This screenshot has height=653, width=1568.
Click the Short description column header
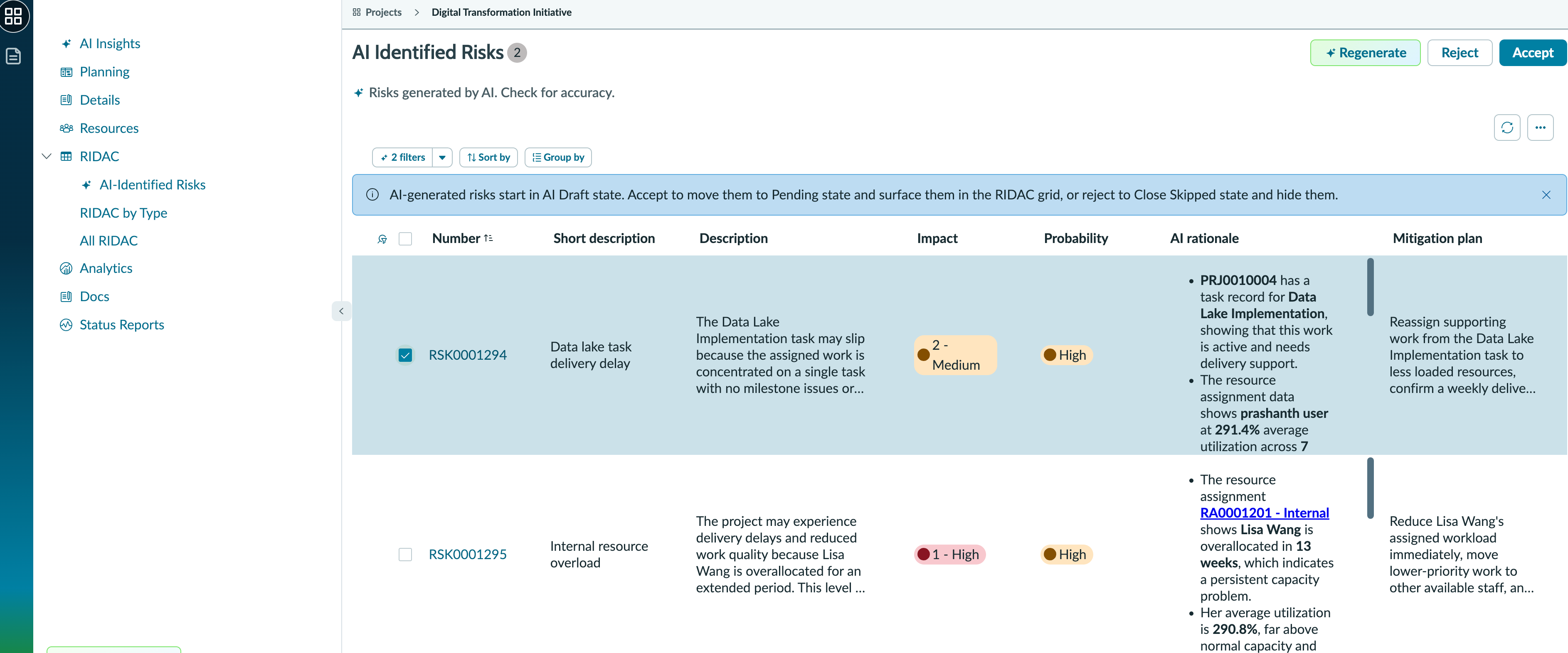pos(604,238)
